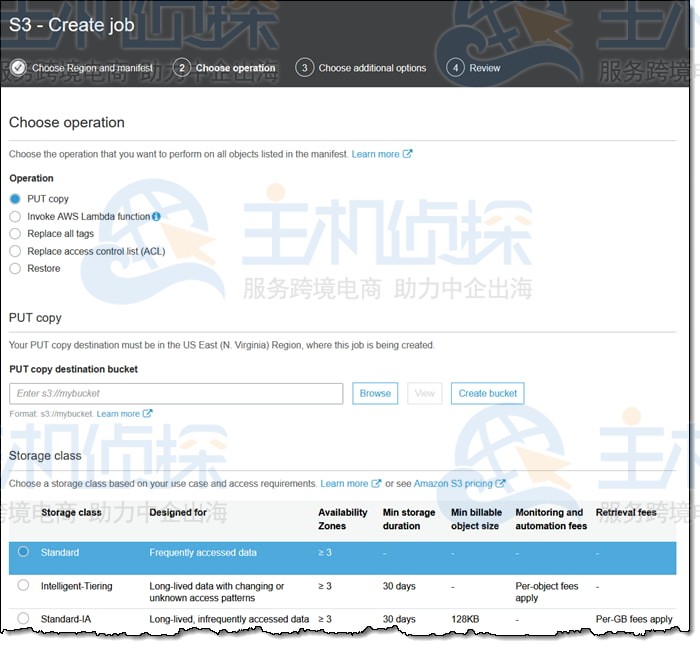The width and height of the screenshot is (700, 646).
Task: Open the Amazon S3 pricing link
Action: pos(452,484)
